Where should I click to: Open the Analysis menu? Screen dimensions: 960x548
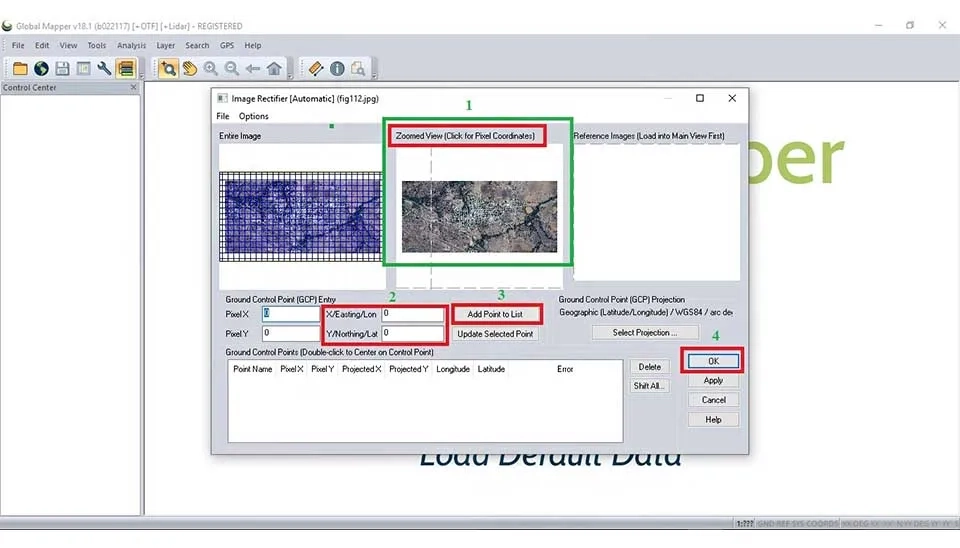tap(131, 45)
